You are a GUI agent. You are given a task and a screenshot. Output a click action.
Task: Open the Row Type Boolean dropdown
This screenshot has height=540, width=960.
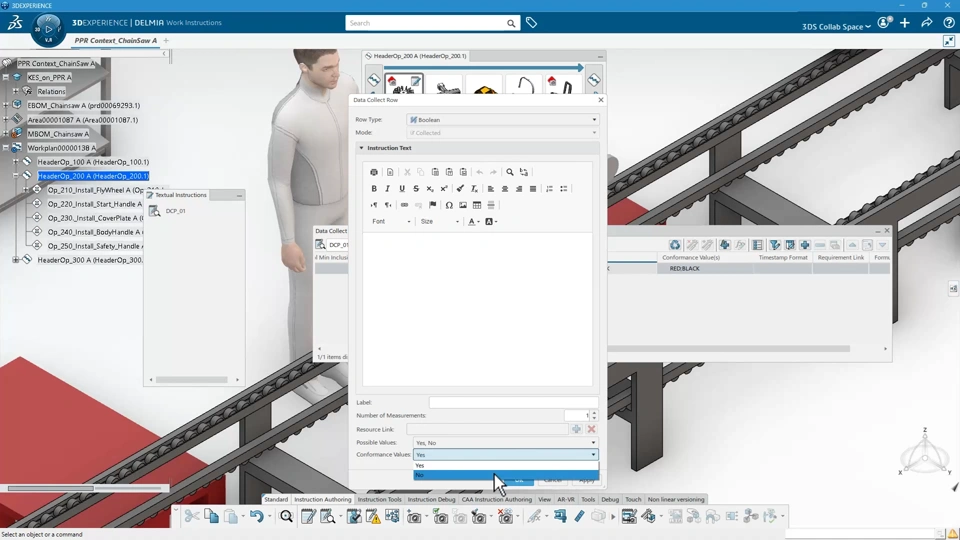tap(503, 119)
